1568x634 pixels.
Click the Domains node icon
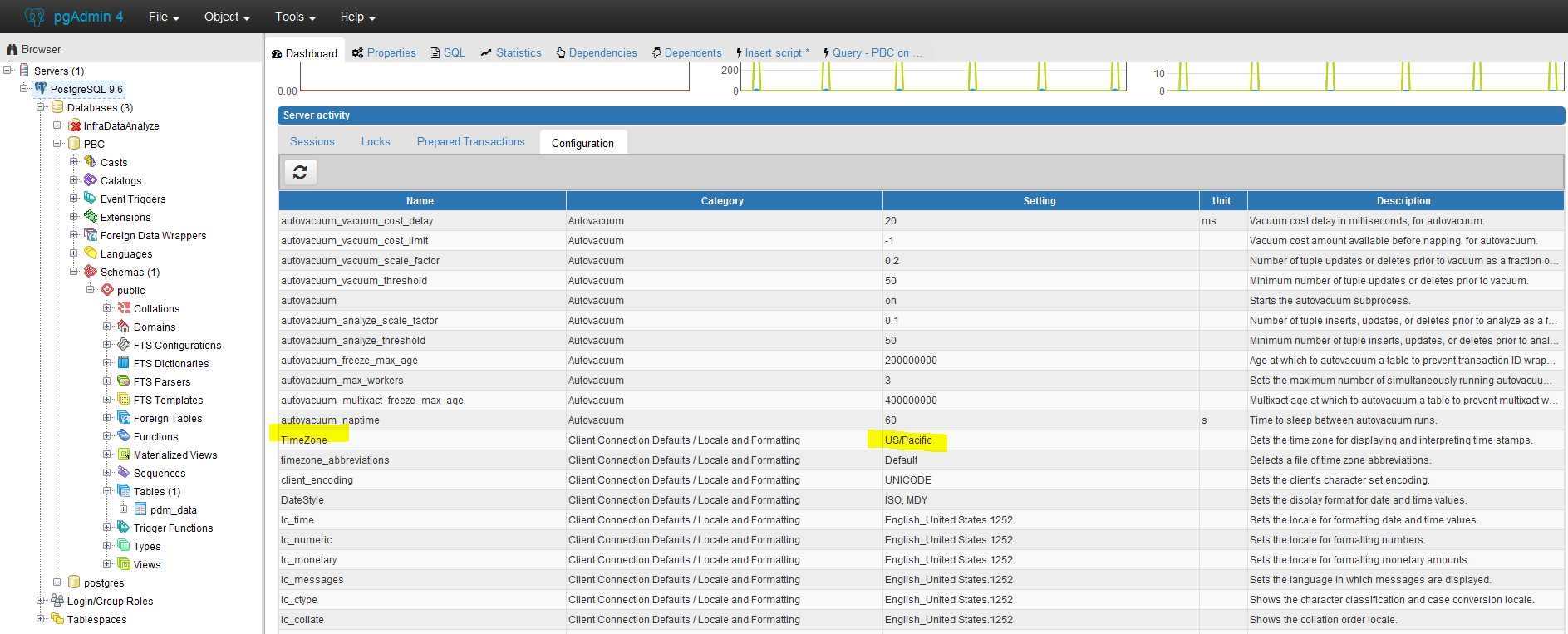tap(124, 327)
